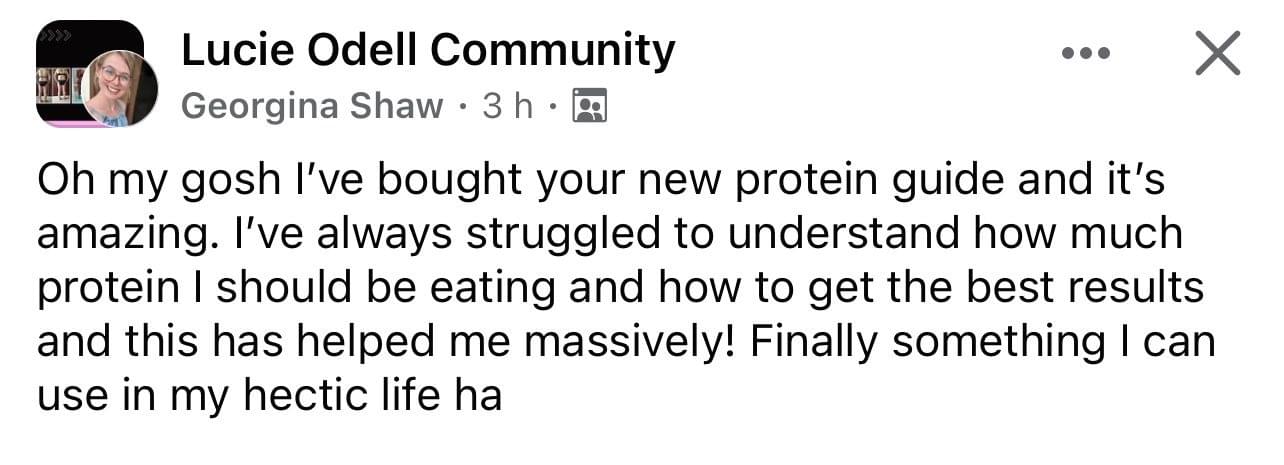Click the pink strip under the group cover
The width and height of the screenshot is (1284, 465).
pos(65,124)
